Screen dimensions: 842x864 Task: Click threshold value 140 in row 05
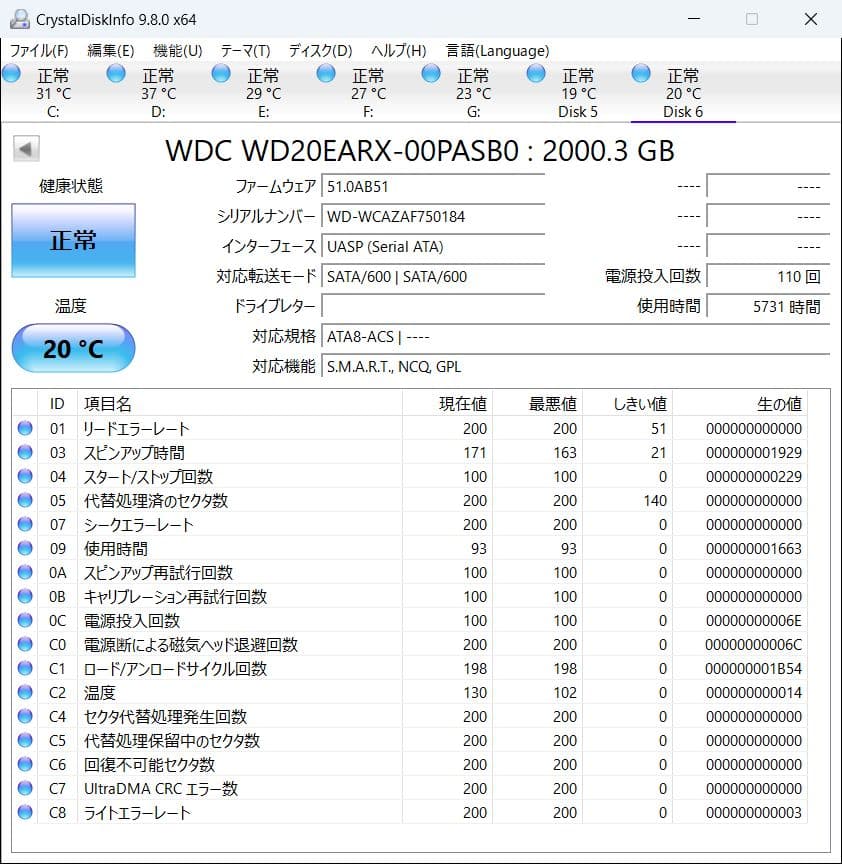655,500
